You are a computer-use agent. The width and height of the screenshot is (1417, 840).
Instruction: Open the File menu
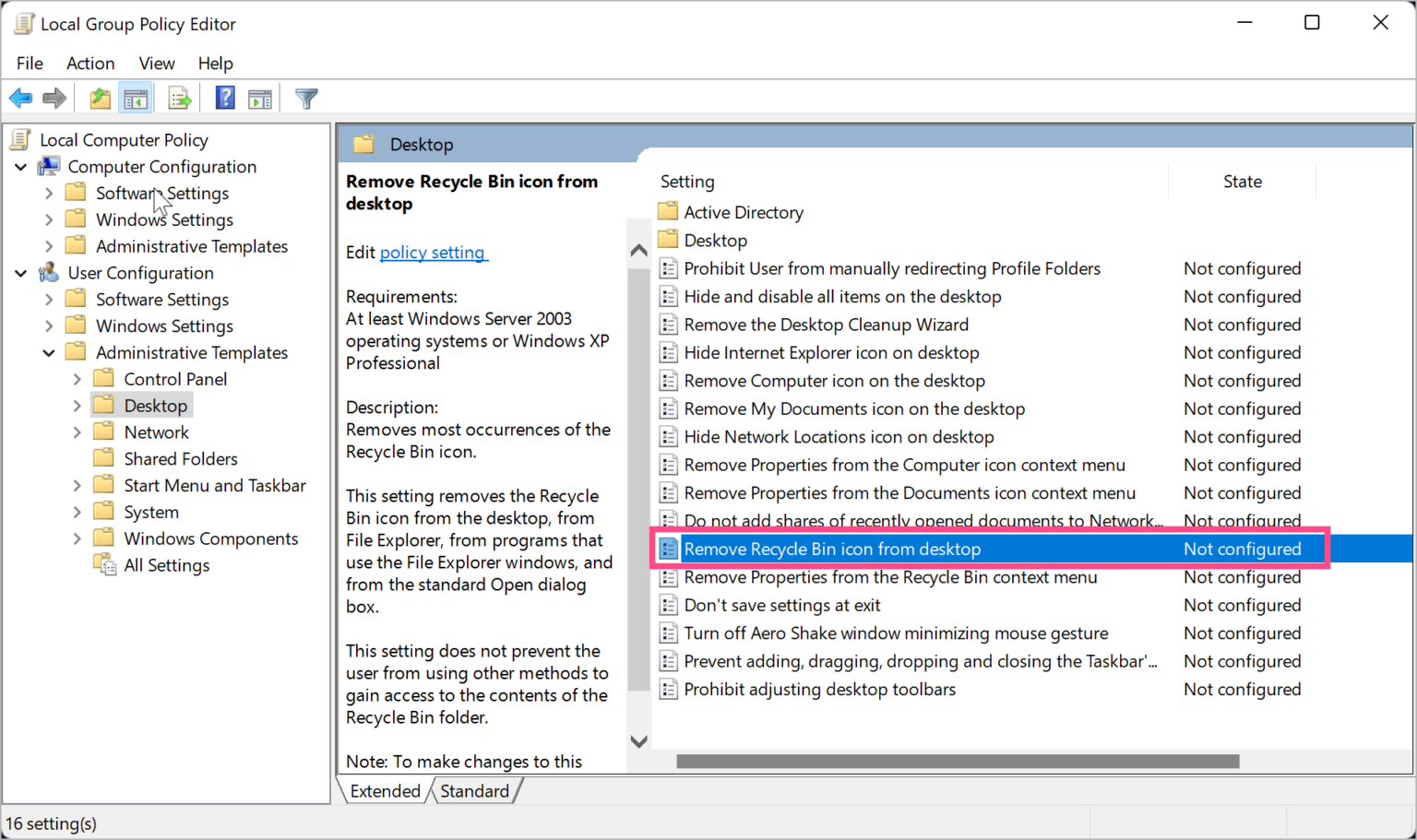tap(30, 63)
